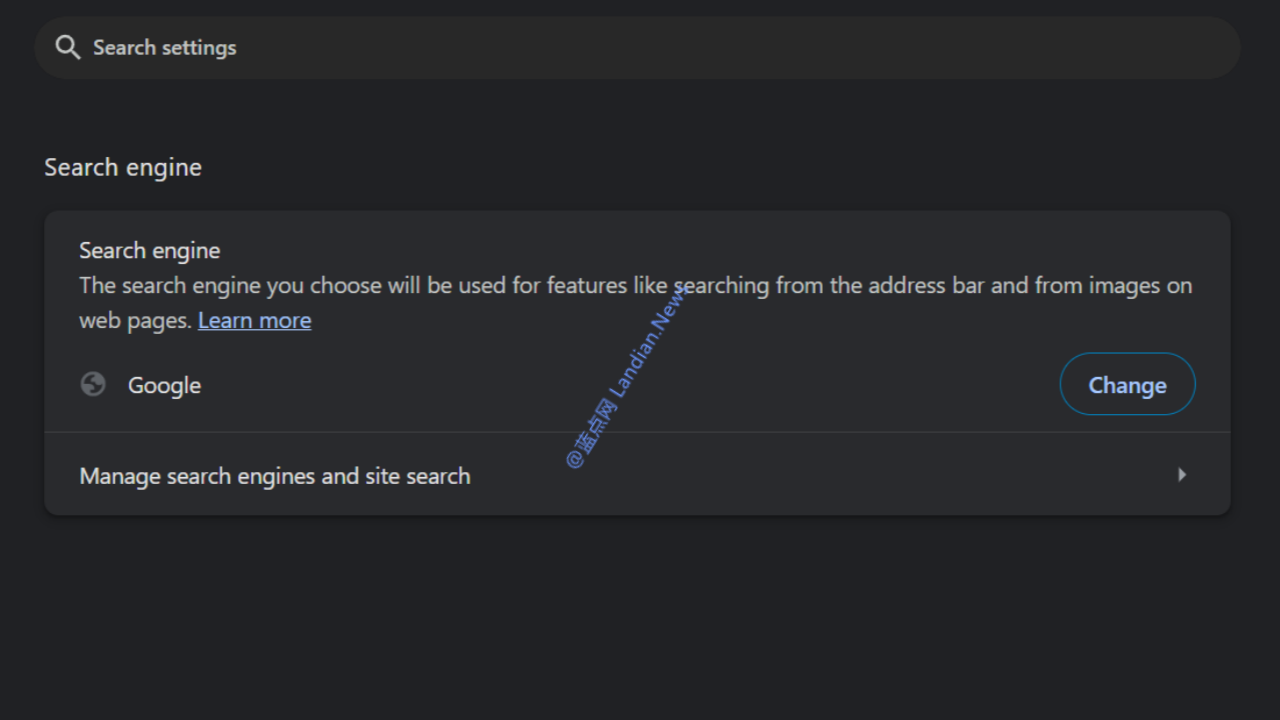Click the empty area below the settings card
Viewport: 1280px width, 720px height.
coord(640,620)
